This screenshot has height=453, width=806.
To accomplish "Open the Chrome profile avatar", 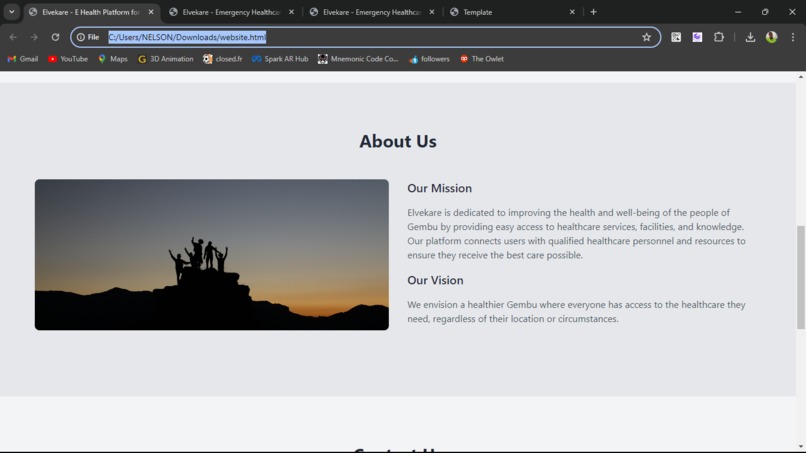I will pyautogui.click(x=771, y=37).
